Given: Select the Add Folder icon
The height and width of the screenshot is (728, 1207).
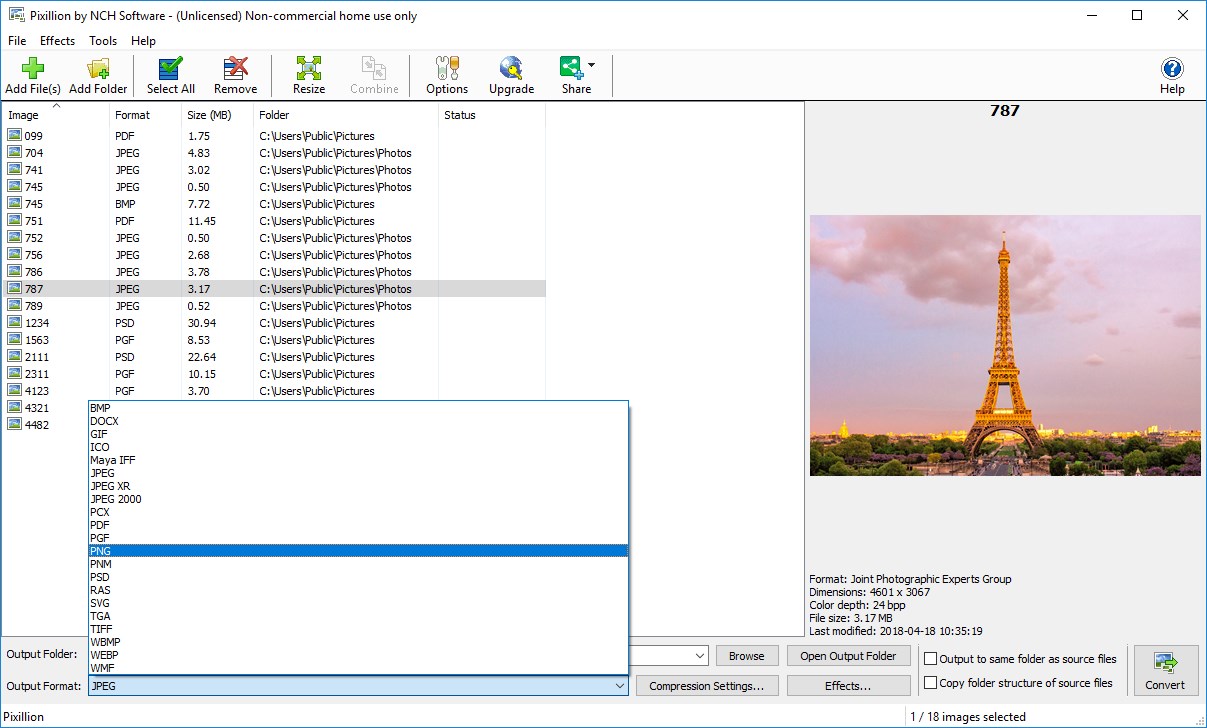Looking at the screenshot, I should pyautogui.click(x=98, y=70).
